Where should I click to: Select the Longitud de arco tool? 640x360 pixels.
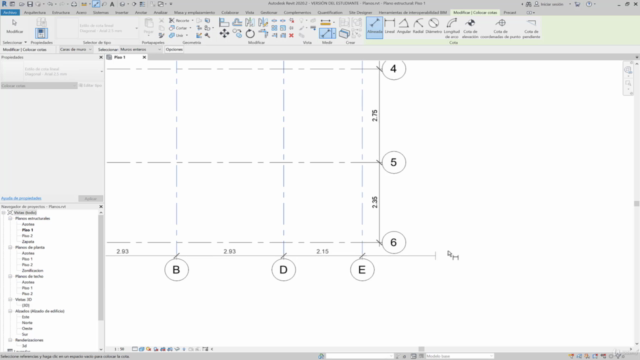(452, 28)
